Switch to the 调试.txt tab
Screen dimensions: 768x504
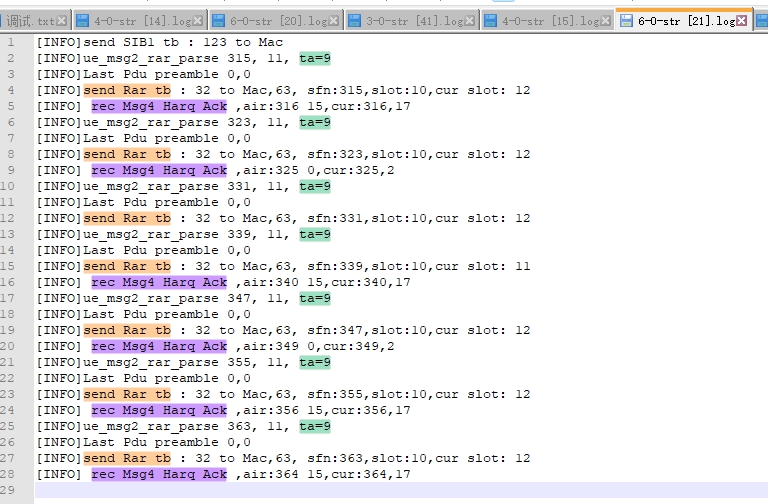tap(30, 21)
